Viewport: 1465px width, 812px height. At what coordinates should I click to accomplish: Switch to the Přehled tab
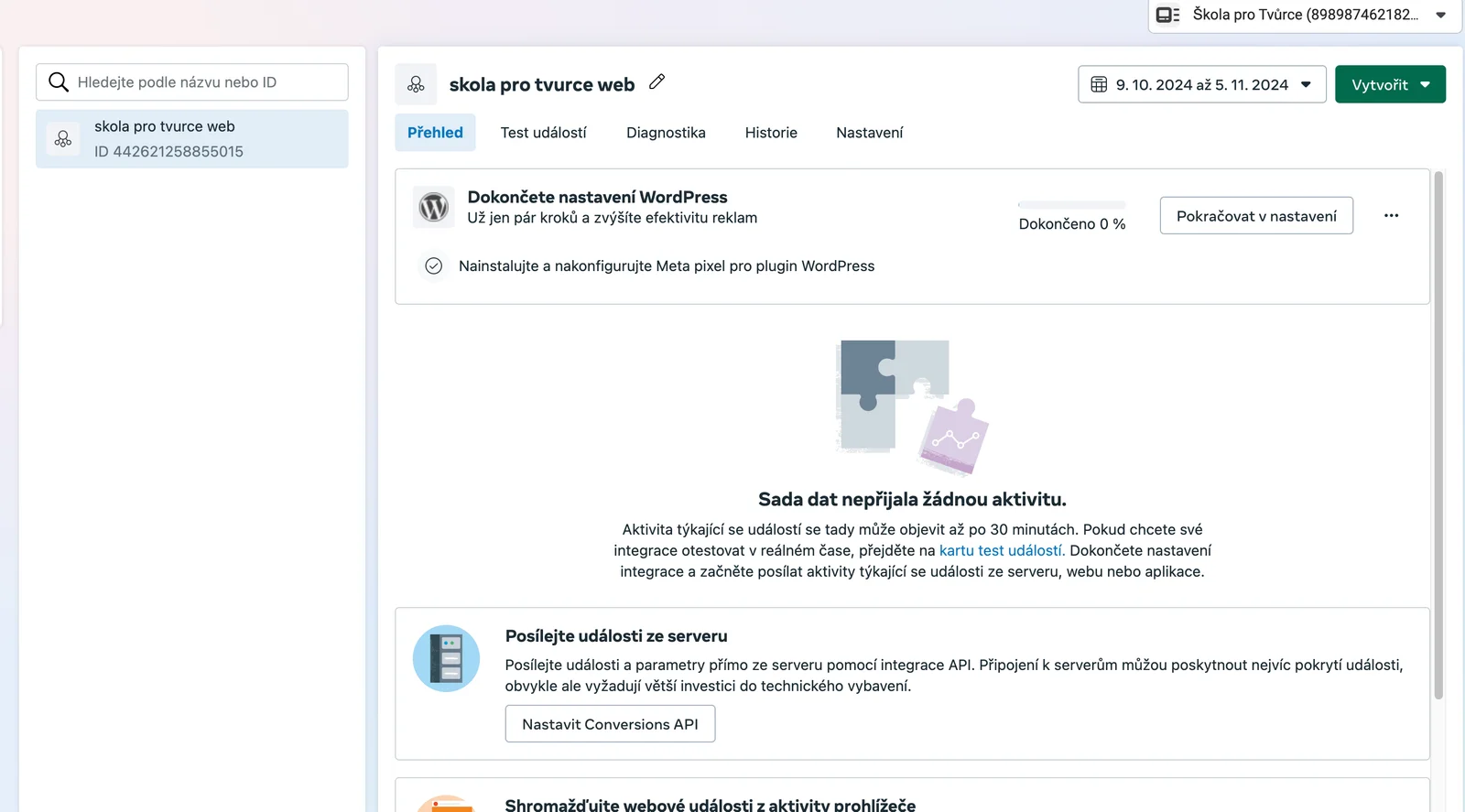coord(435,133)
